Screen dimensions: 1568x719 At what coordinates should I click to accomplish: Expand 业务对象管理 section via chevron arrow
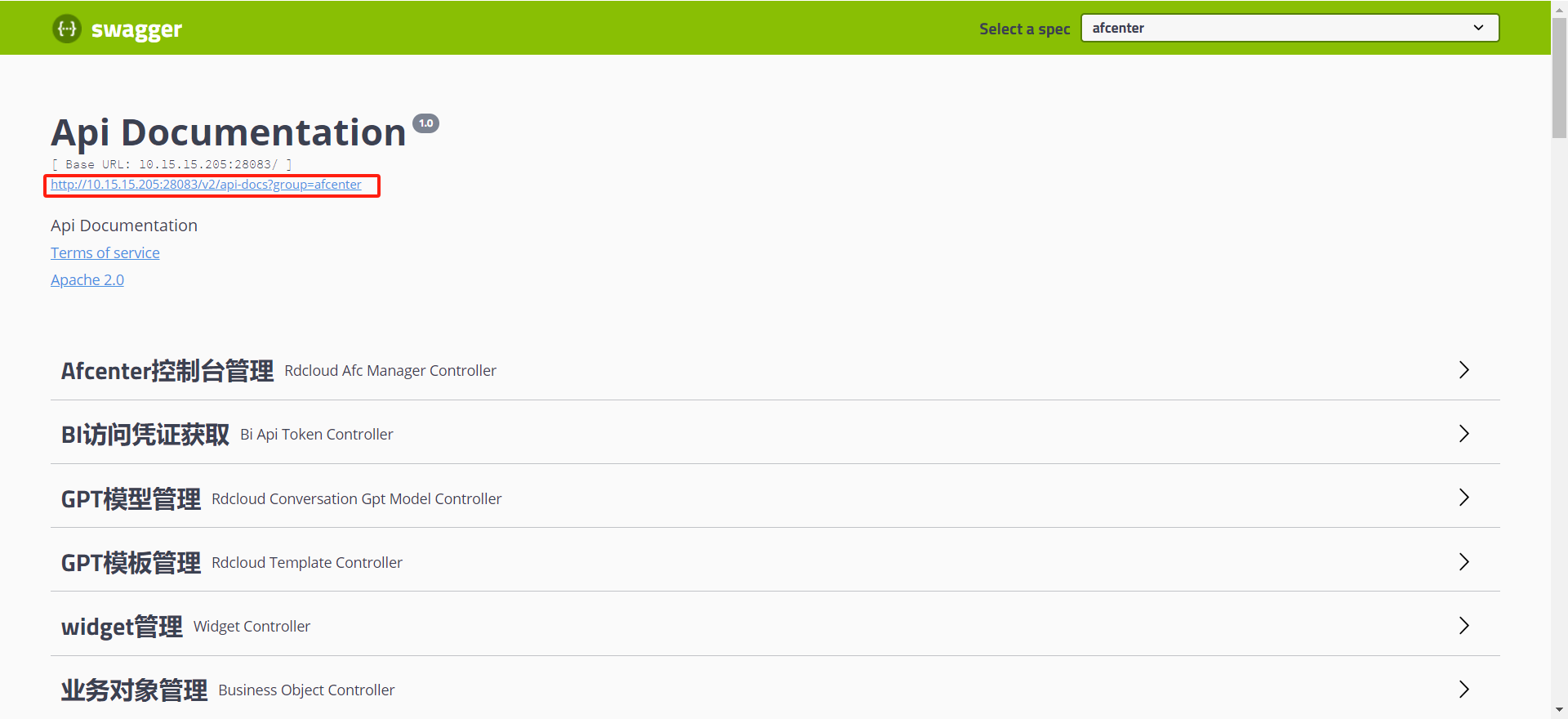coord(1463,690)
